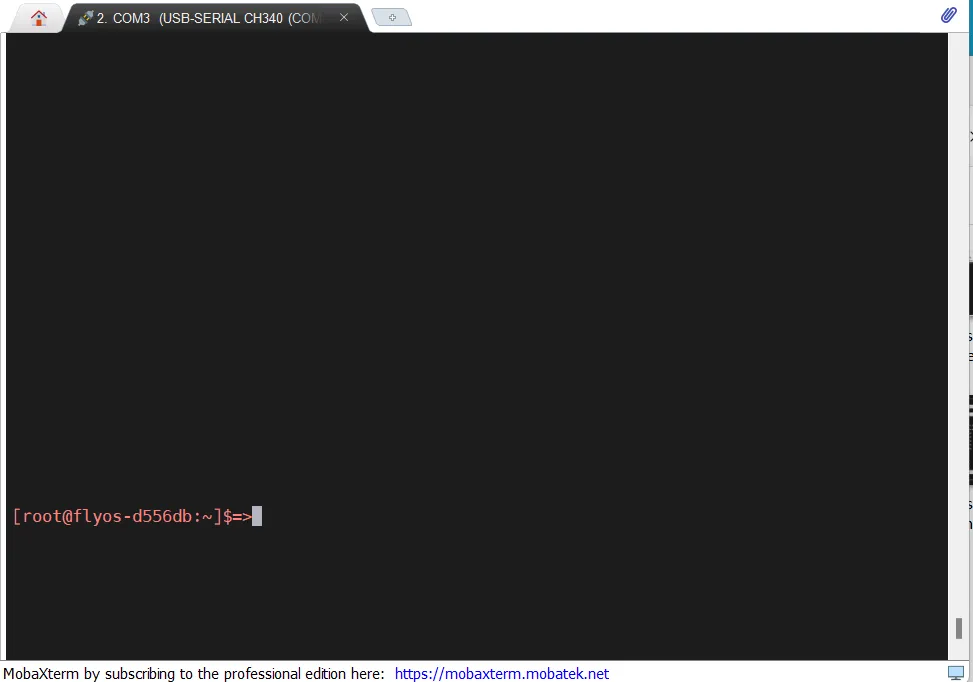Click the terminal cursor block after prompt
The height and width of the screenshot is (682, 973).
pos(257,516)
